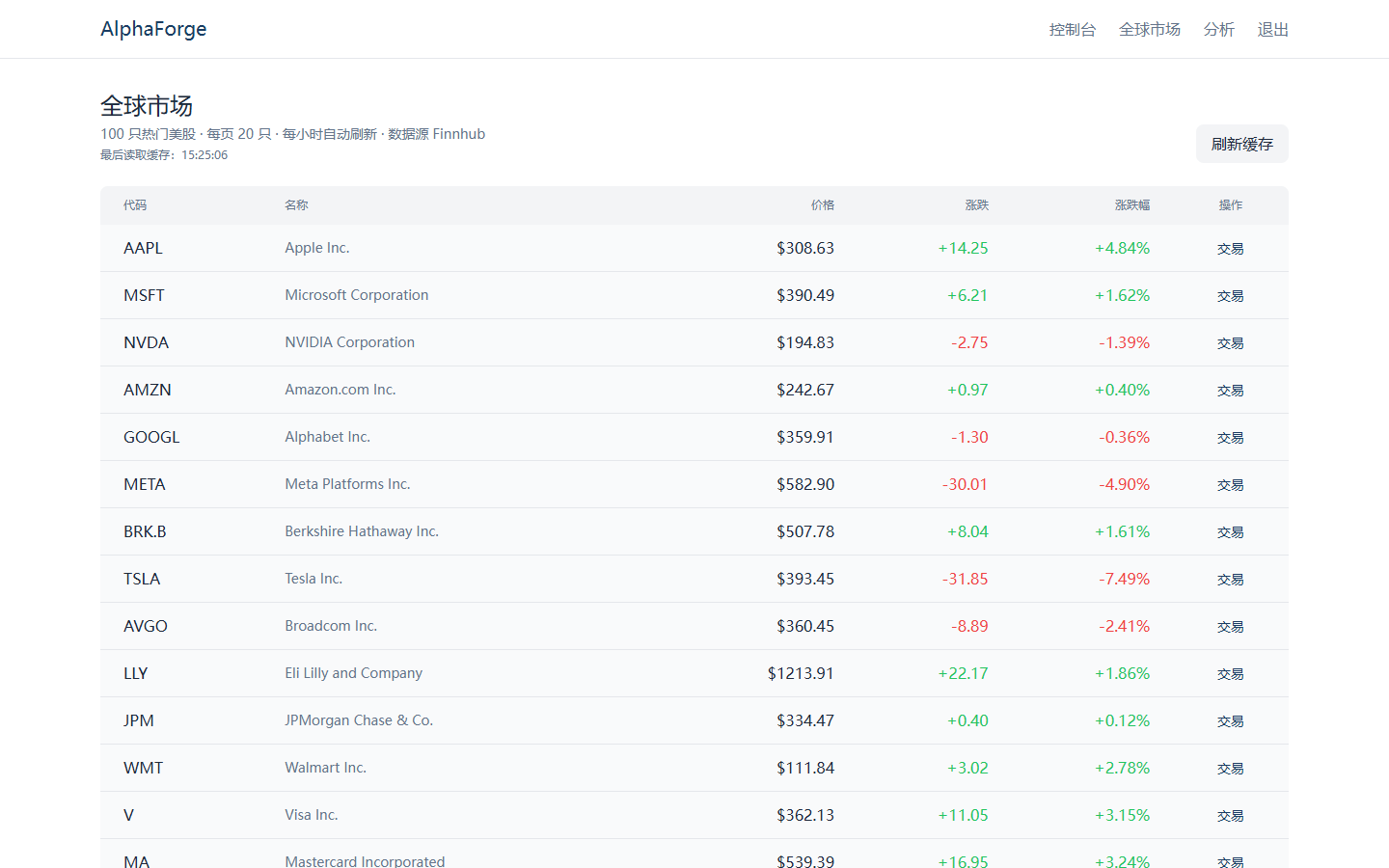Click the 价格 column header

[822, 205]
